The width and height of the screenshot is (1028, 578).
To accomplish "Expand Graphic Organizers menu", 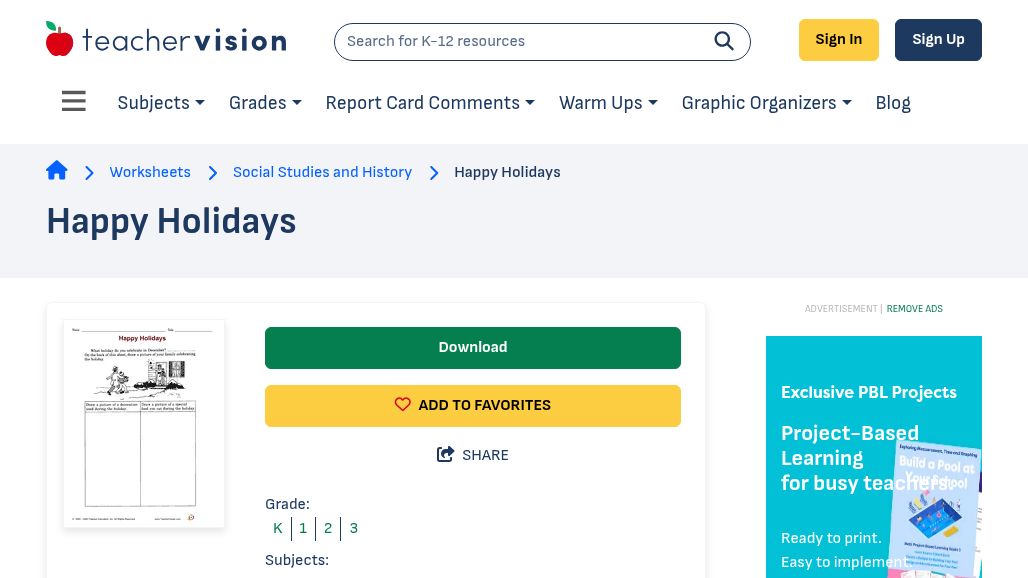I will coord(766,103).
